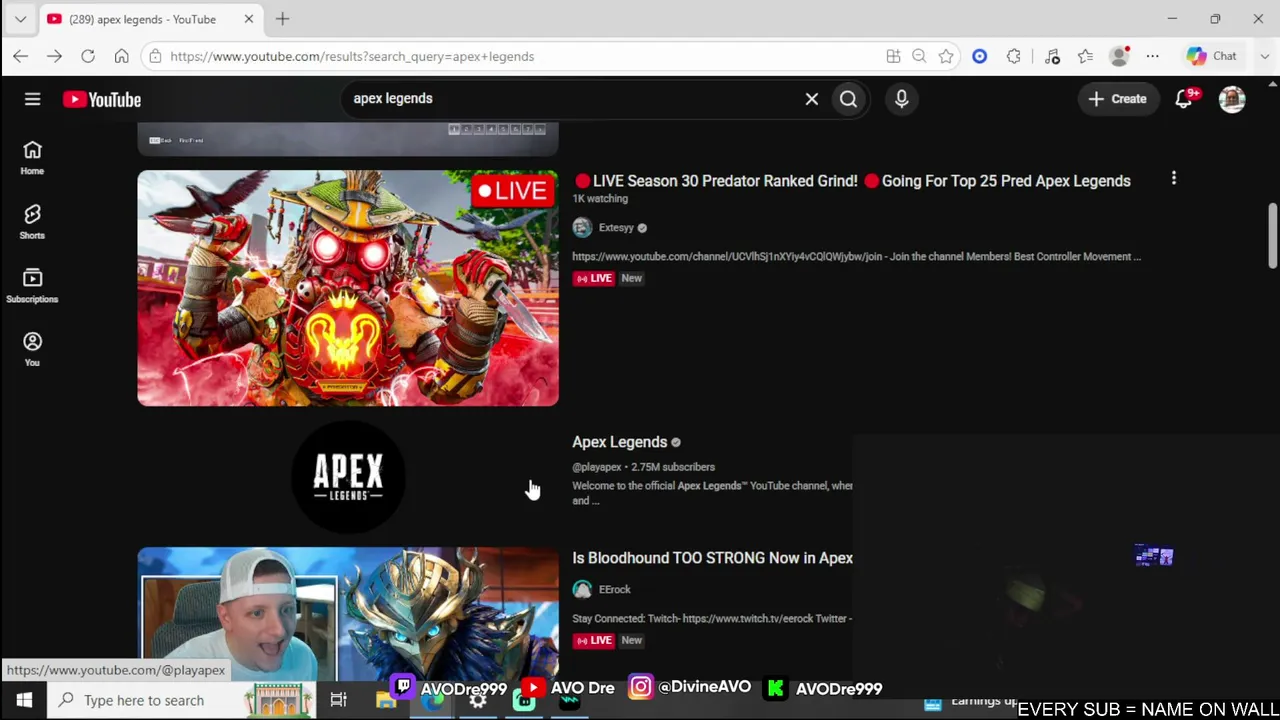Open the browser home button

[x=121, y=57]
